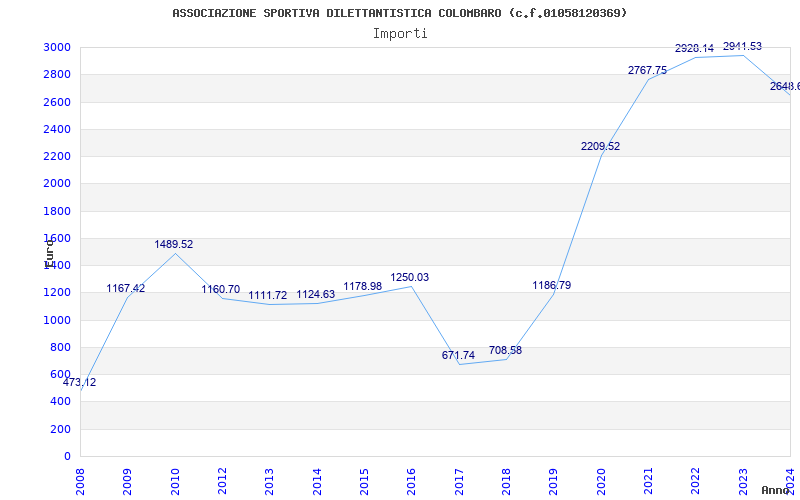800x500 pixels.
Task: Click the Anno axis title
Action: click(x=776, y=490)
